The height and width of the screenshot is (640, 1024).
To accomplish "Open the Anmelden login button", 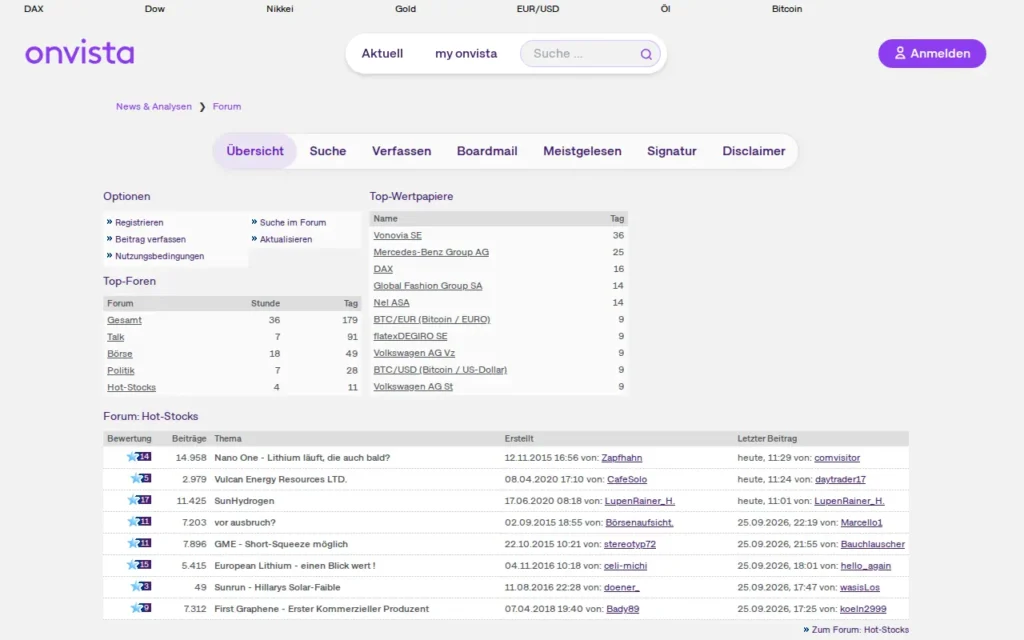I will click(932, 54).
